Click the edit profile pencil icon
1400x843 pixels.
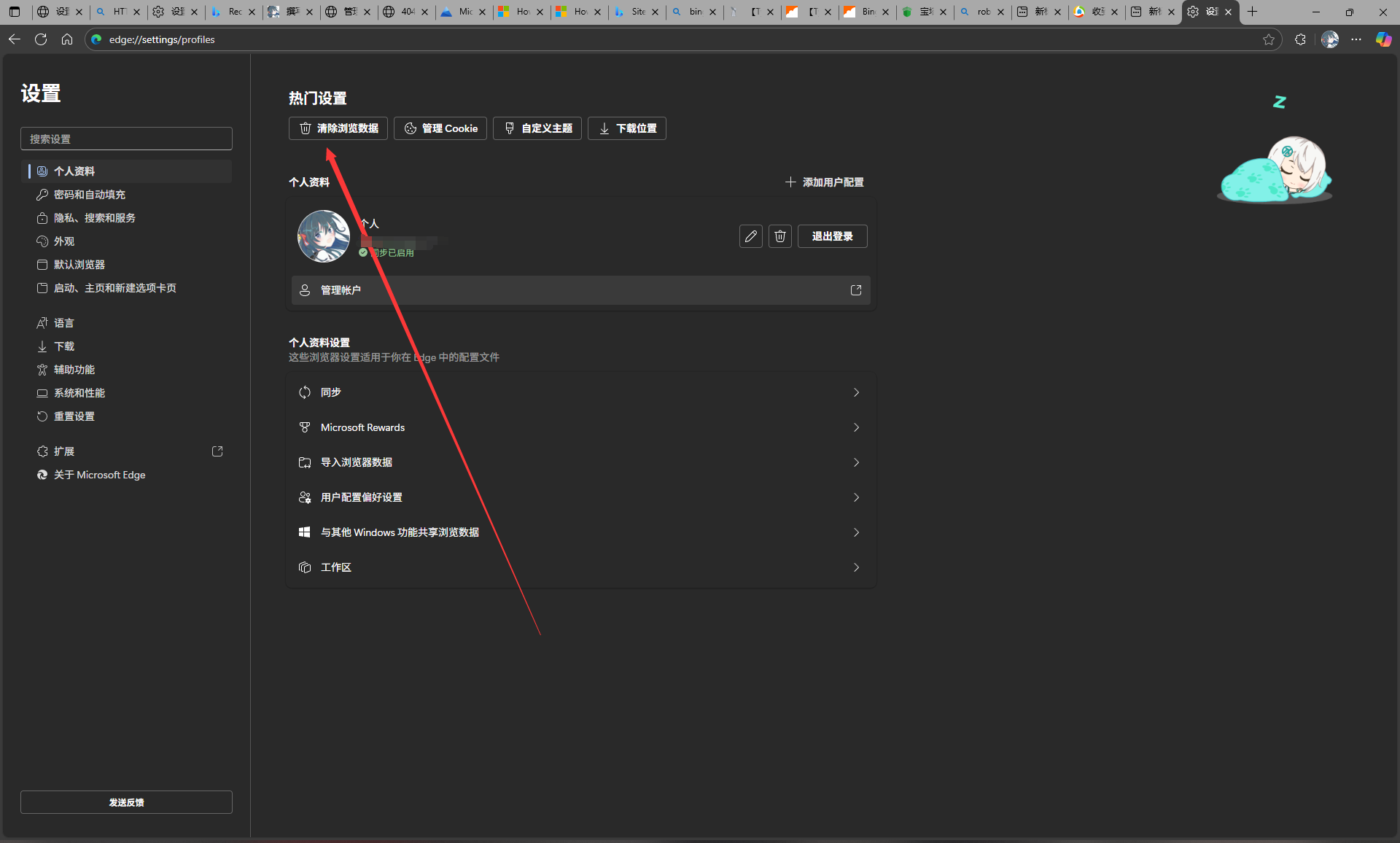click(x=750, y=236)
